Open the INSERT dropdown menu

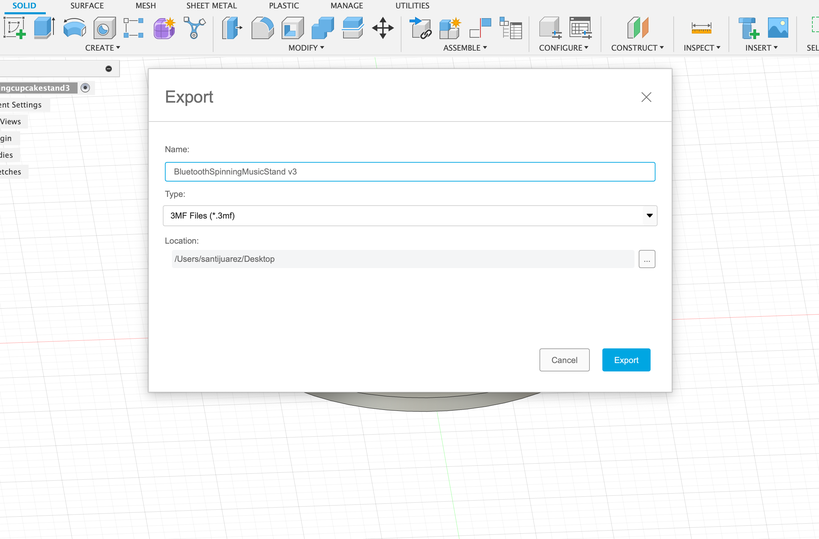tap(761, 48)
